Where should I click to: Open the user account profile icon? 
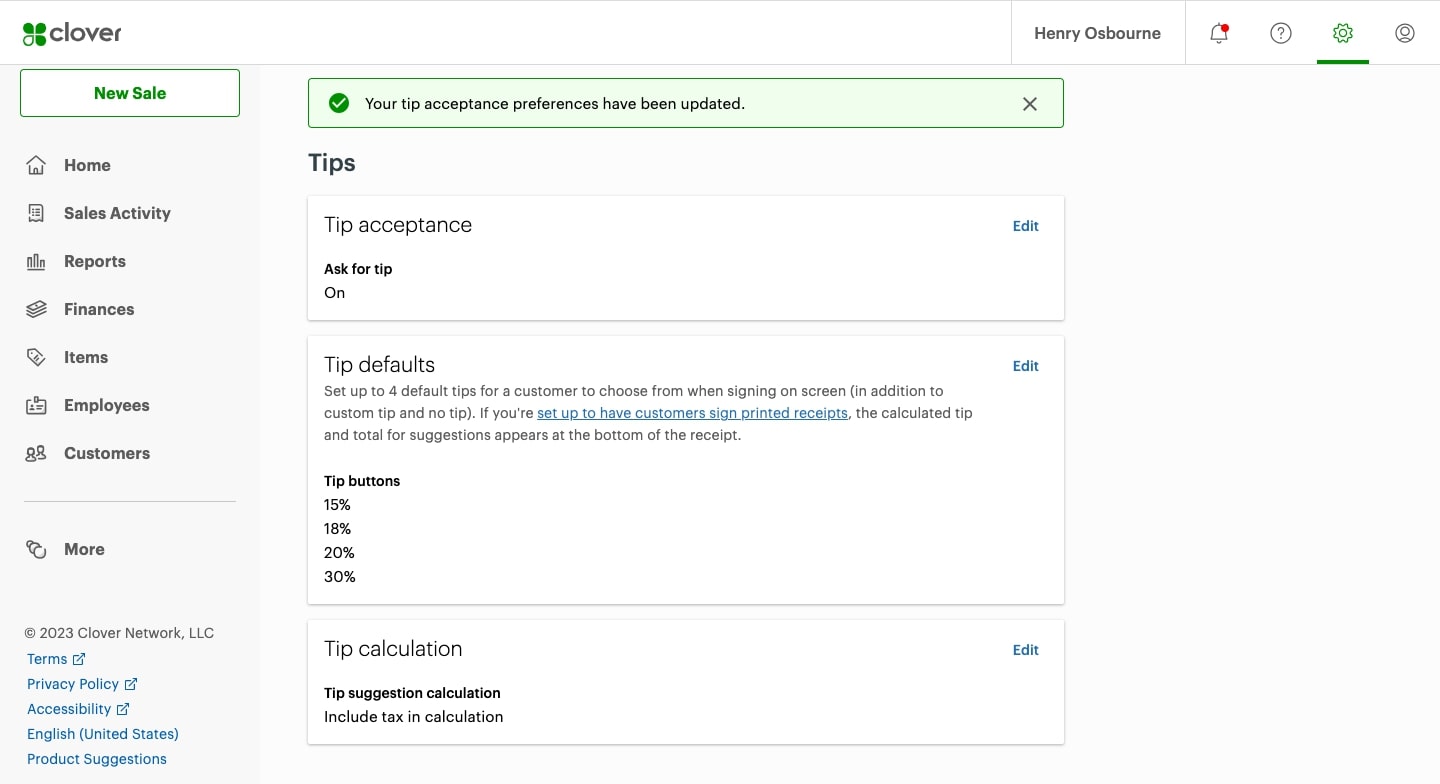pos(1405,33)
